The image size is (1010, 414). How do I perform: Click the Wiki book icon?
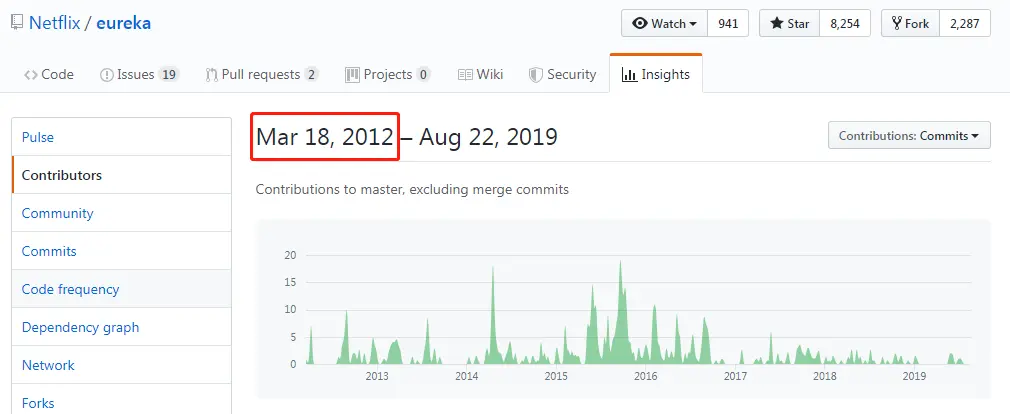click(465, 75)
